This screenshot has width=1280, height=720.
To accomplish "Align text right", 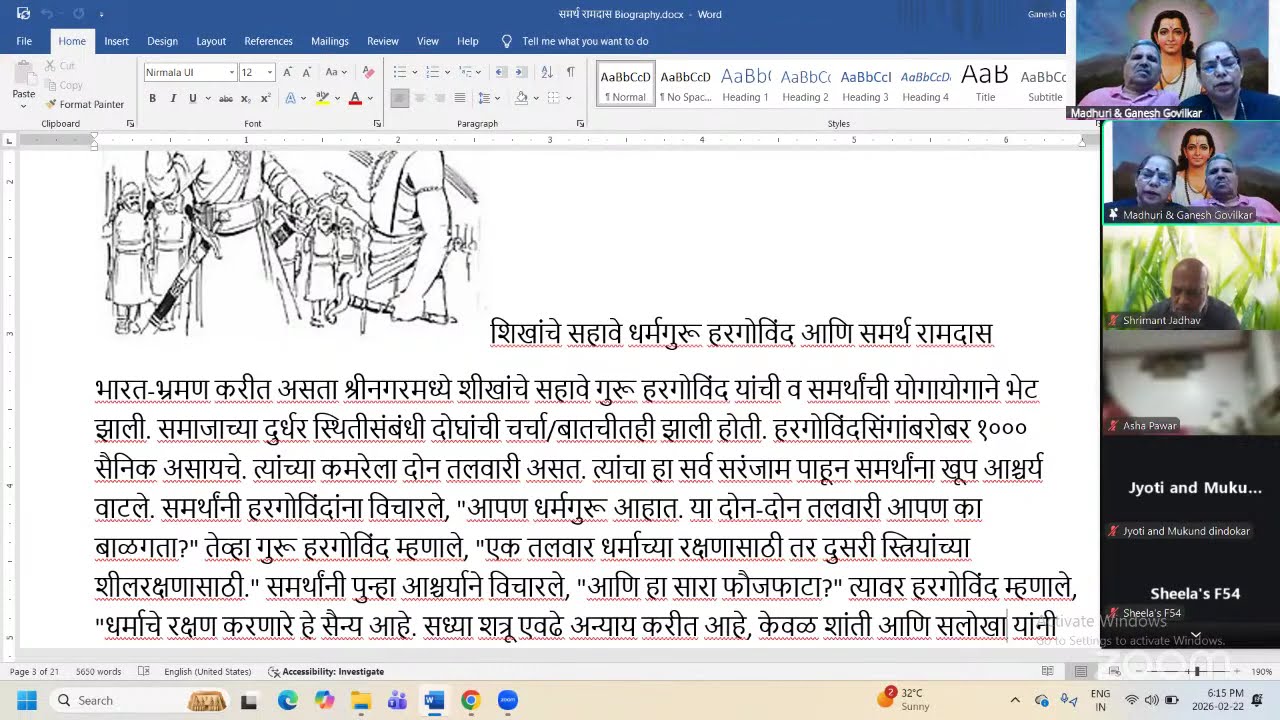I will [x=440, y=98].
